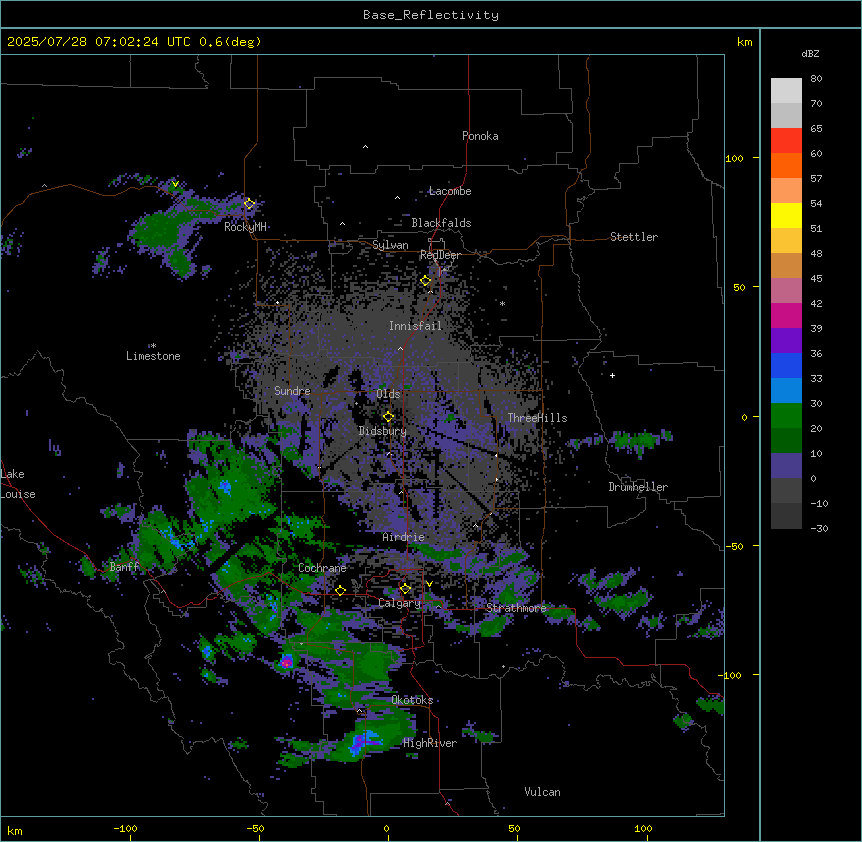This screenshot has height=842, width=862.
Task: Click the Drumheller label
Action: tap(638, 487)
